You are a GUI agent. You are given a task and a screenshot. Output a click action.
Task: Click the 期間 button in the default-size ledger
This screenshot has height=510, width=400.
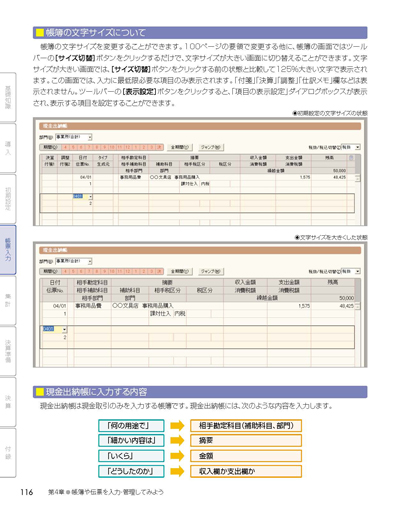(50, 147)
